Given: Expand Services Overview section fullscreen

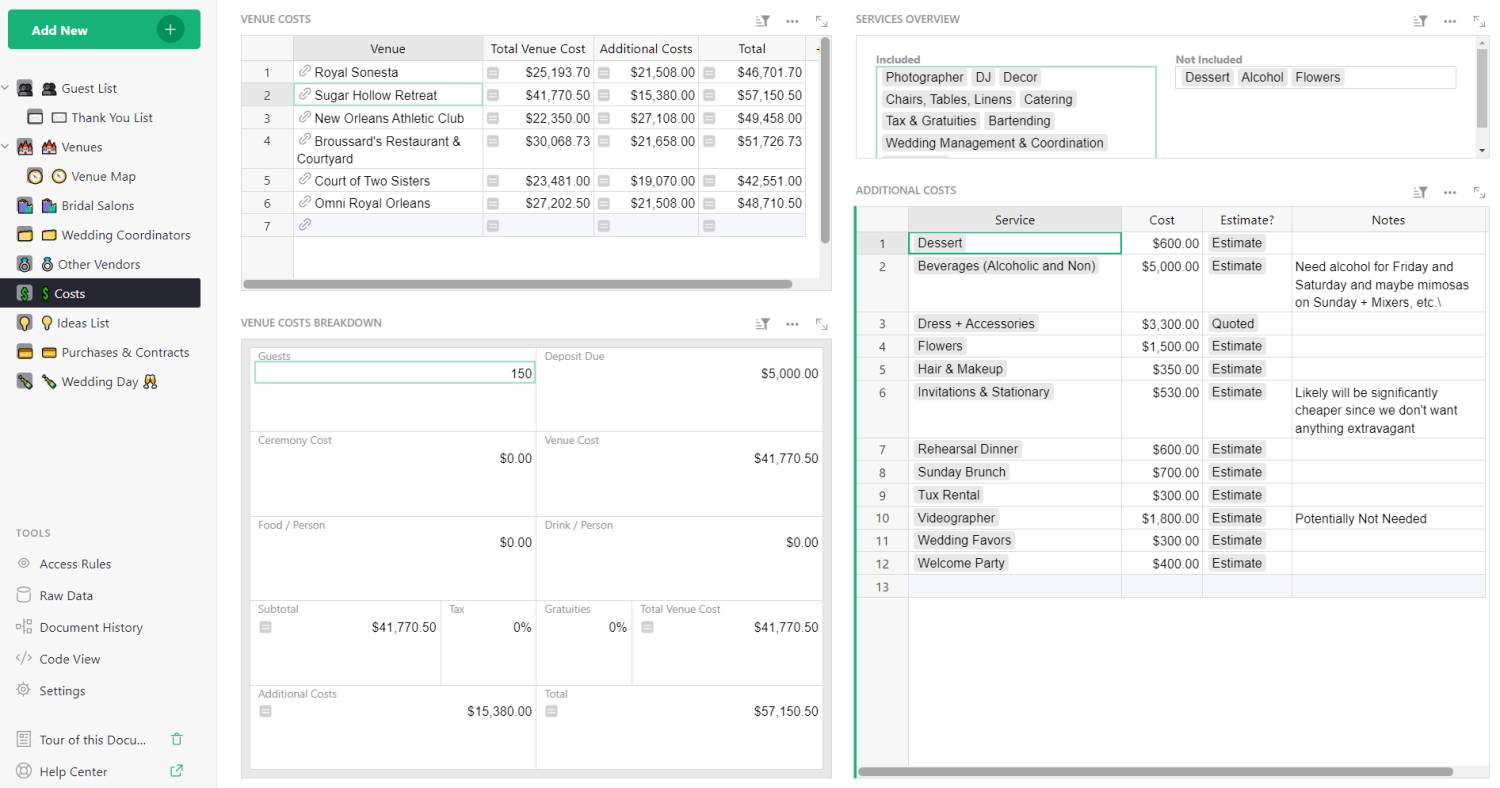Looking at the screenshot, I should point(1479,20).
